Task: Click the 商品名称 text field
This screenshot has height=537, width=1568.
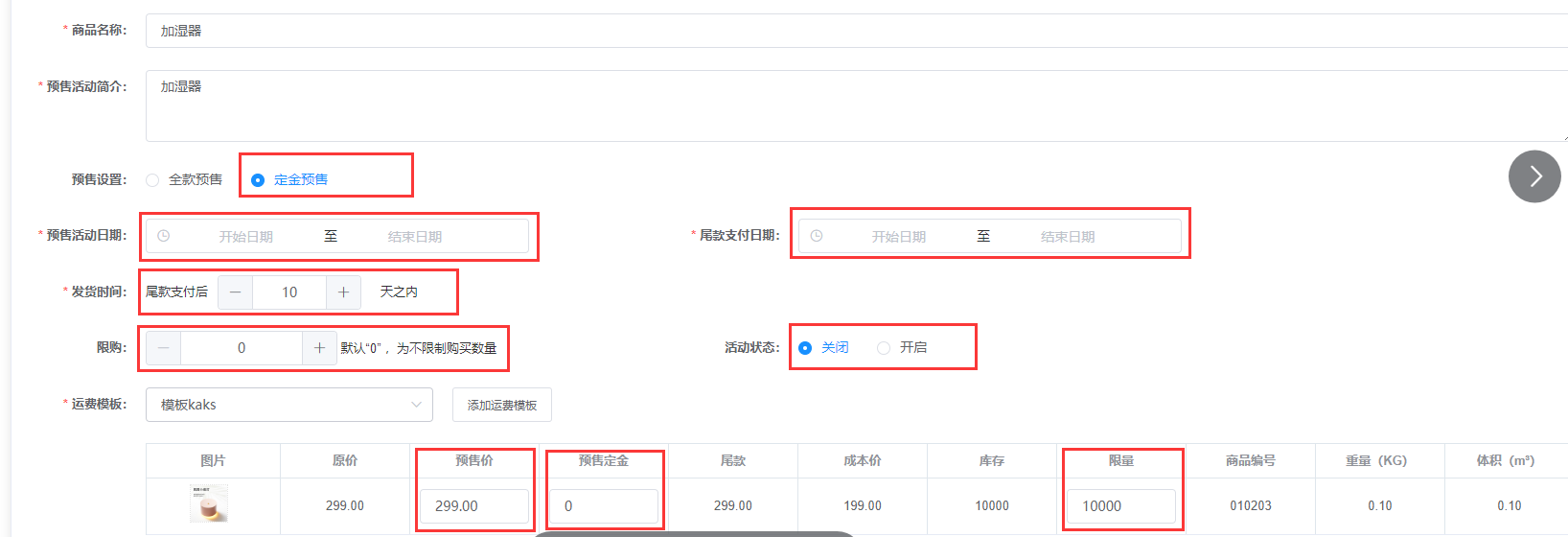Action: point(857,31)
